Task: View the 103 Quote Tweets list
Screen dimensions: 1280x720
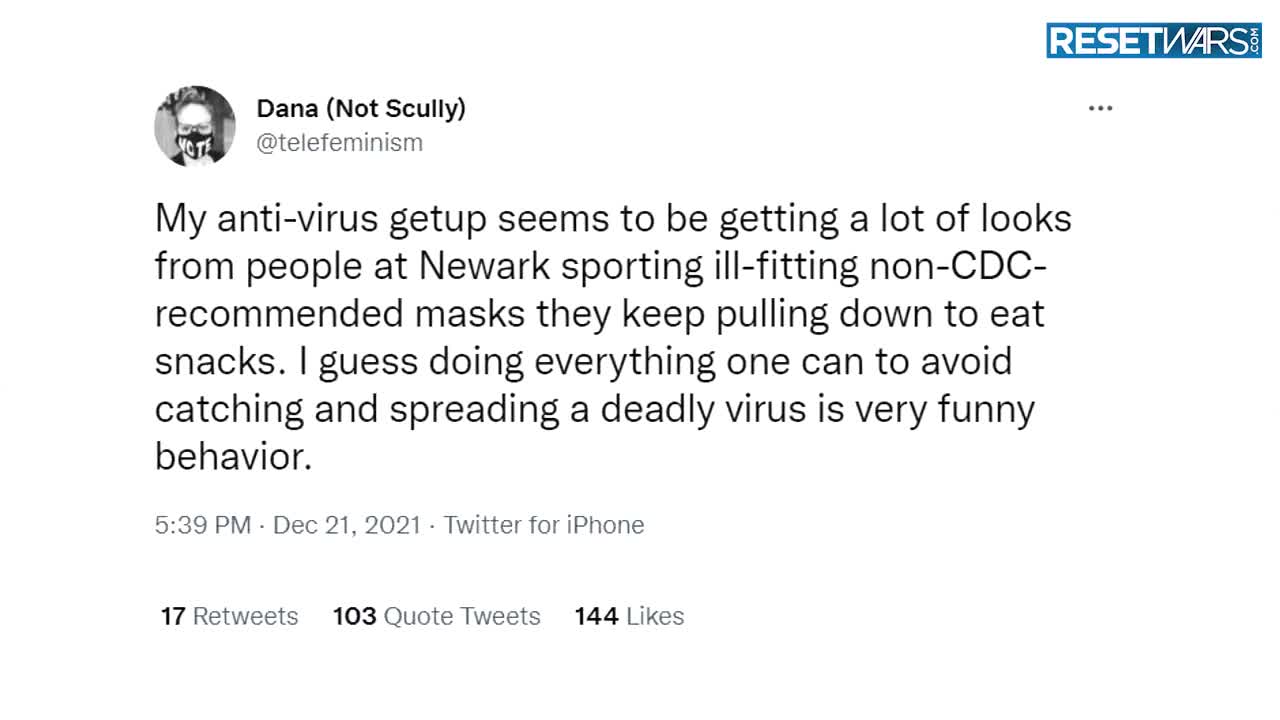Action: pyautogui.click(x=436, y=616)
